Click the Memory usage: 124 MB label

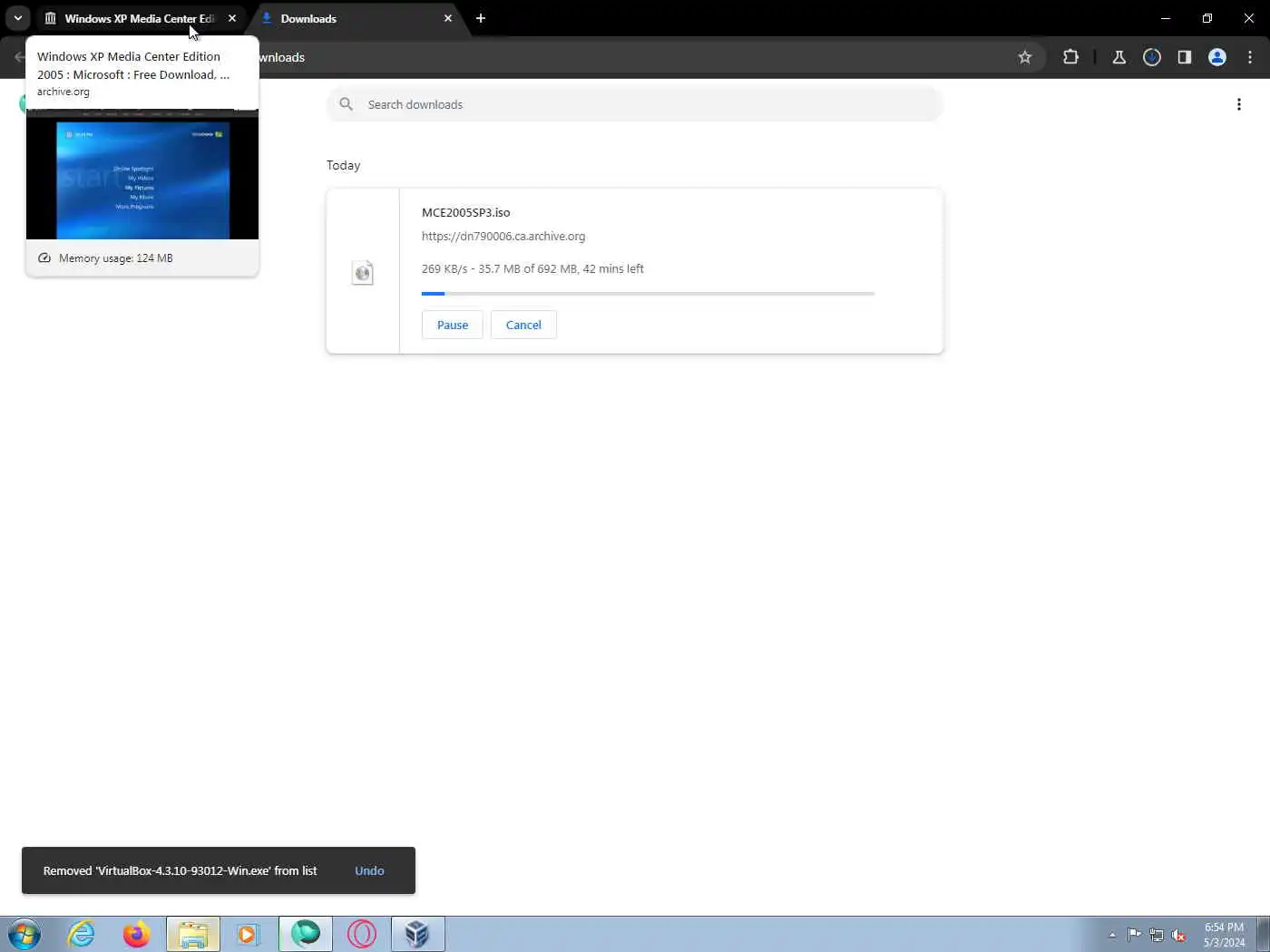click(x=116, y=258)
